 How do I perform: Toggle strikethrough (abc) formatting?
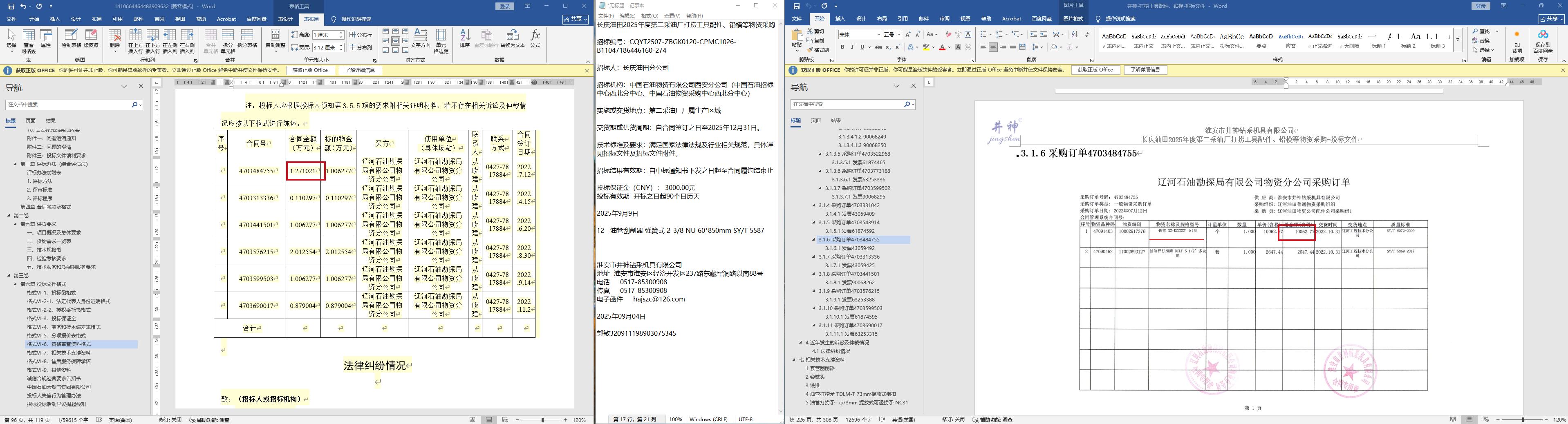[x=878, y=47]
